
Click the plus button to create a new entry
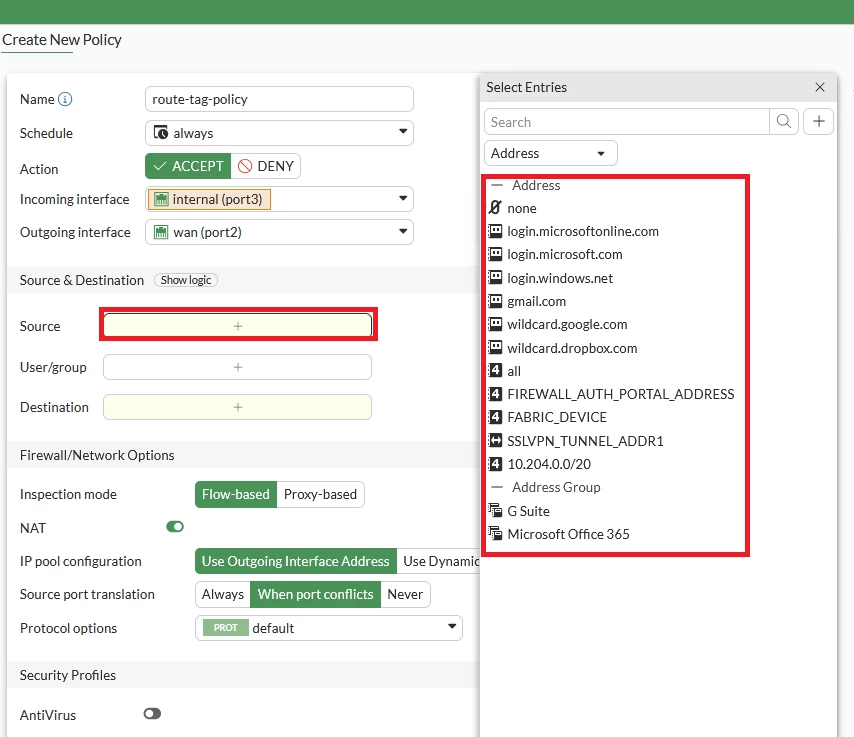[x=819, y=121]
